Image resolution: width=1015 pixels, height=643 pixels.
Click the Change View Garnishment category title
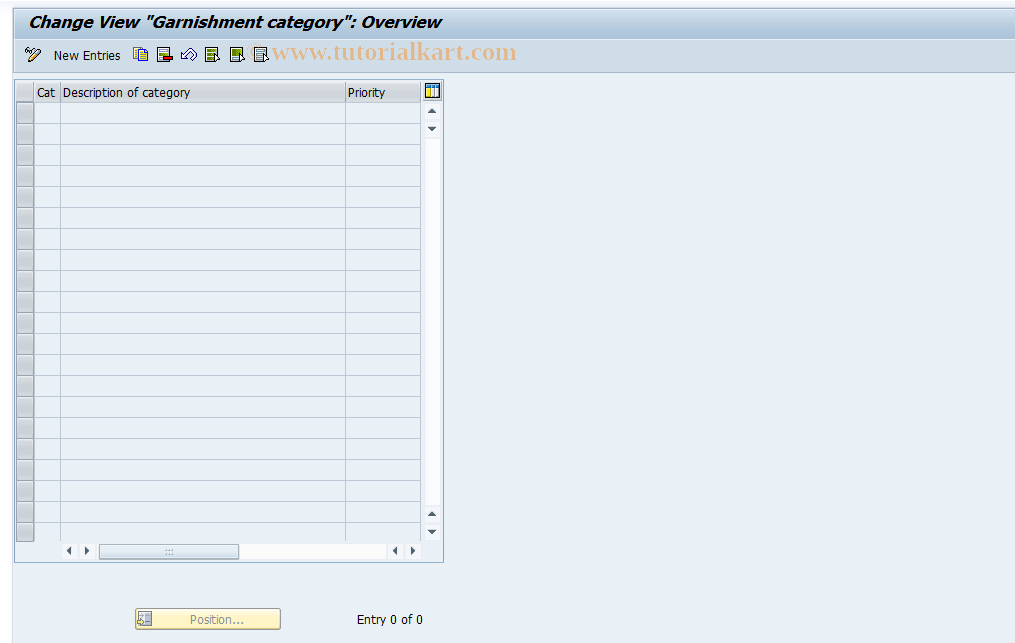click(235, 22)
